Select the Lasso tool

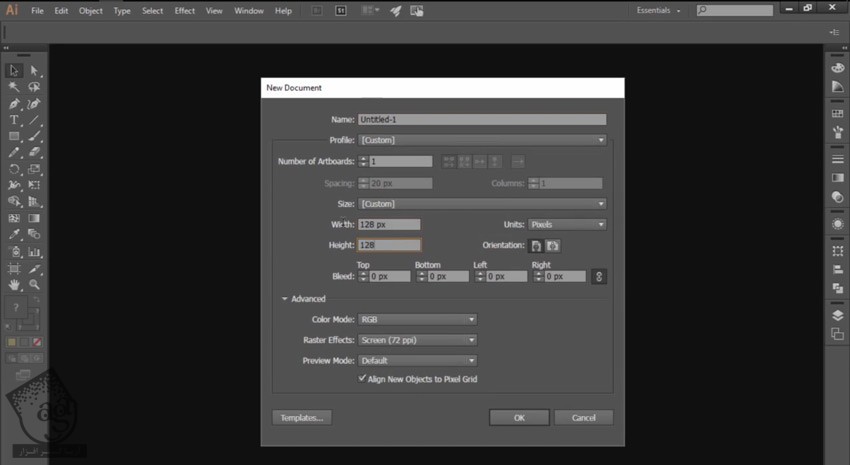34,87
